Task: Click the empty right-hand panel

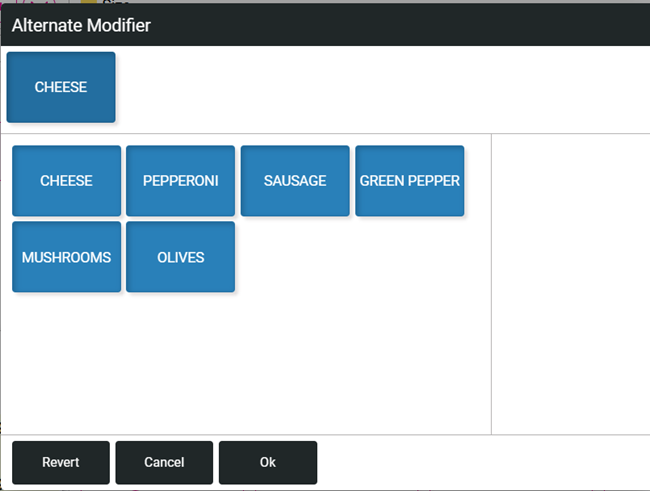Action: click(570, 285)
